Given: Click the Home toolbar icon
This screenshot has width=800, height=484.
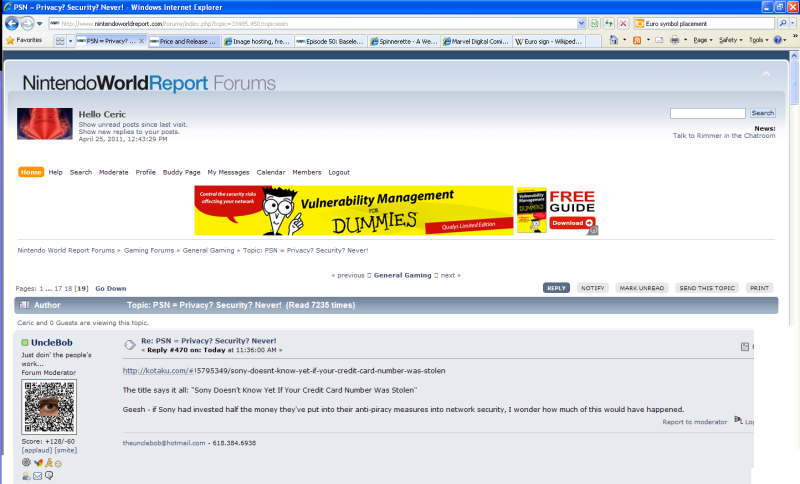Looking at the screenshot, I should 614,40.
